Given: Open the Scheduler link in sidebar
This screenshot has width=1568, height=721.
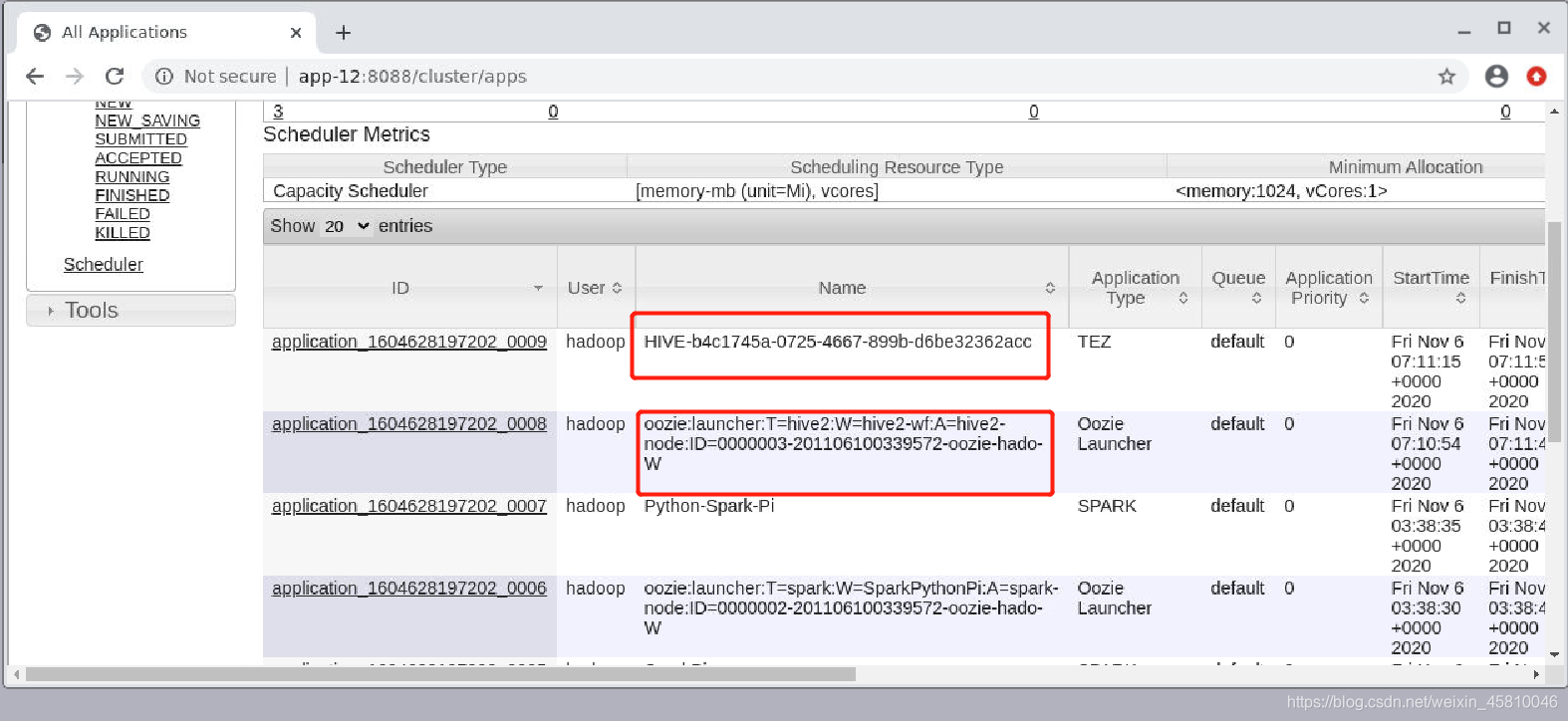Looking at the screenshot, I should pyautogui.click(x=104, y=264).
